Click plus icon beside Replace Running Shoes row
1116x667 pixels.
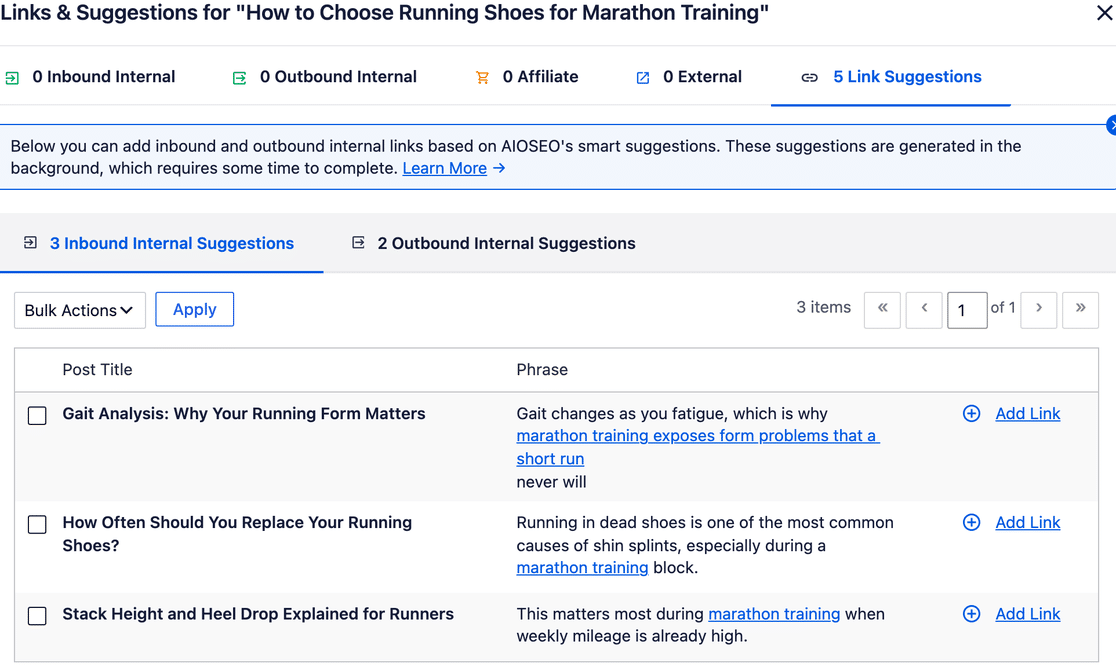[x=972, y=522]
